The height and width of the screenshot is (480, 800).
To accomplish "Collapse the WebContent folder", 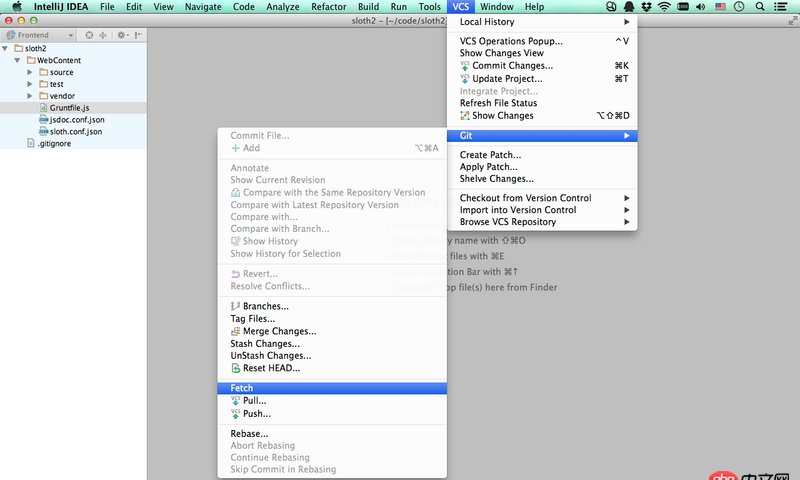I will [17, 60].
